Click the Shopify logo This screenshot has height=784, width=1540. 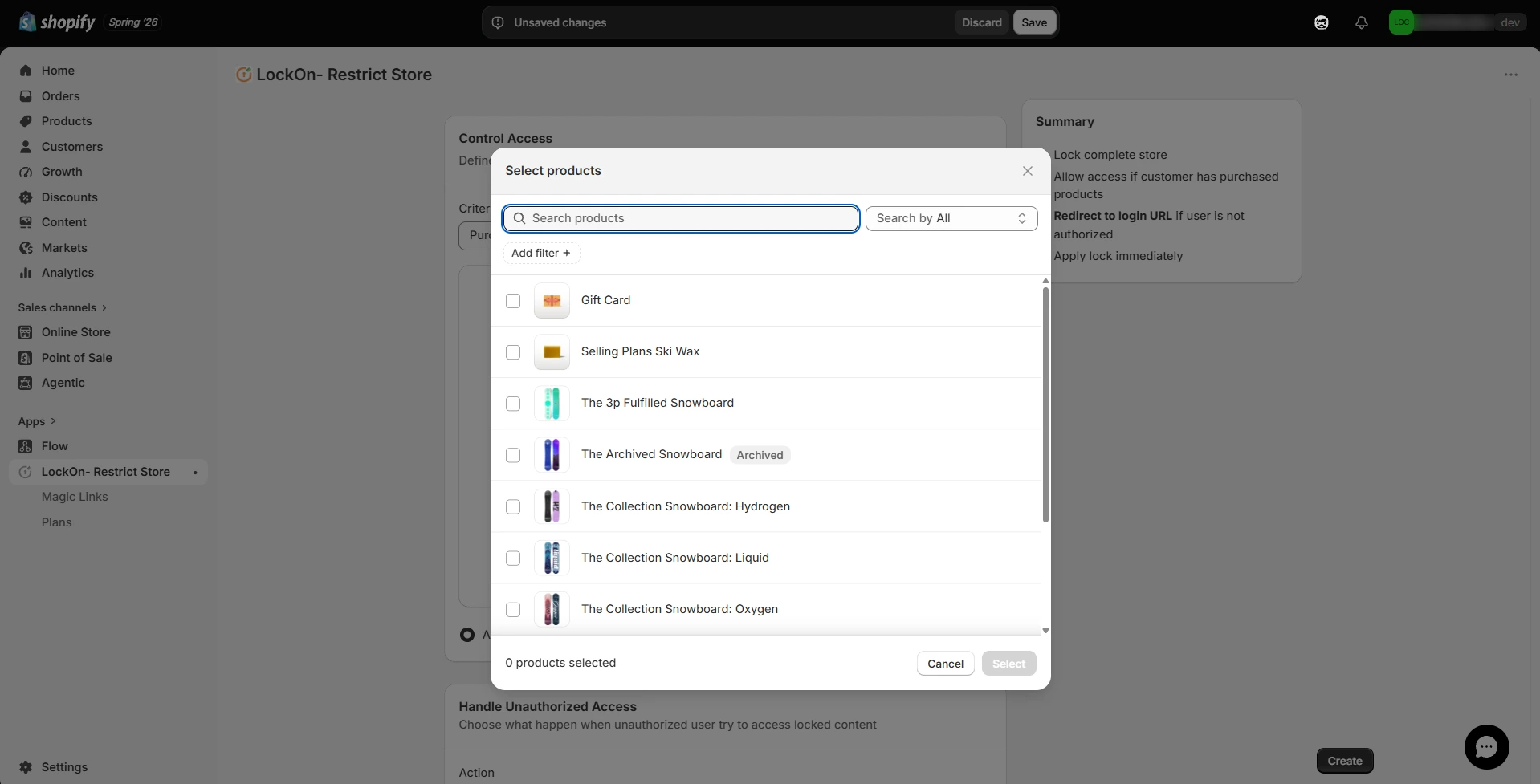pos(56,22)
